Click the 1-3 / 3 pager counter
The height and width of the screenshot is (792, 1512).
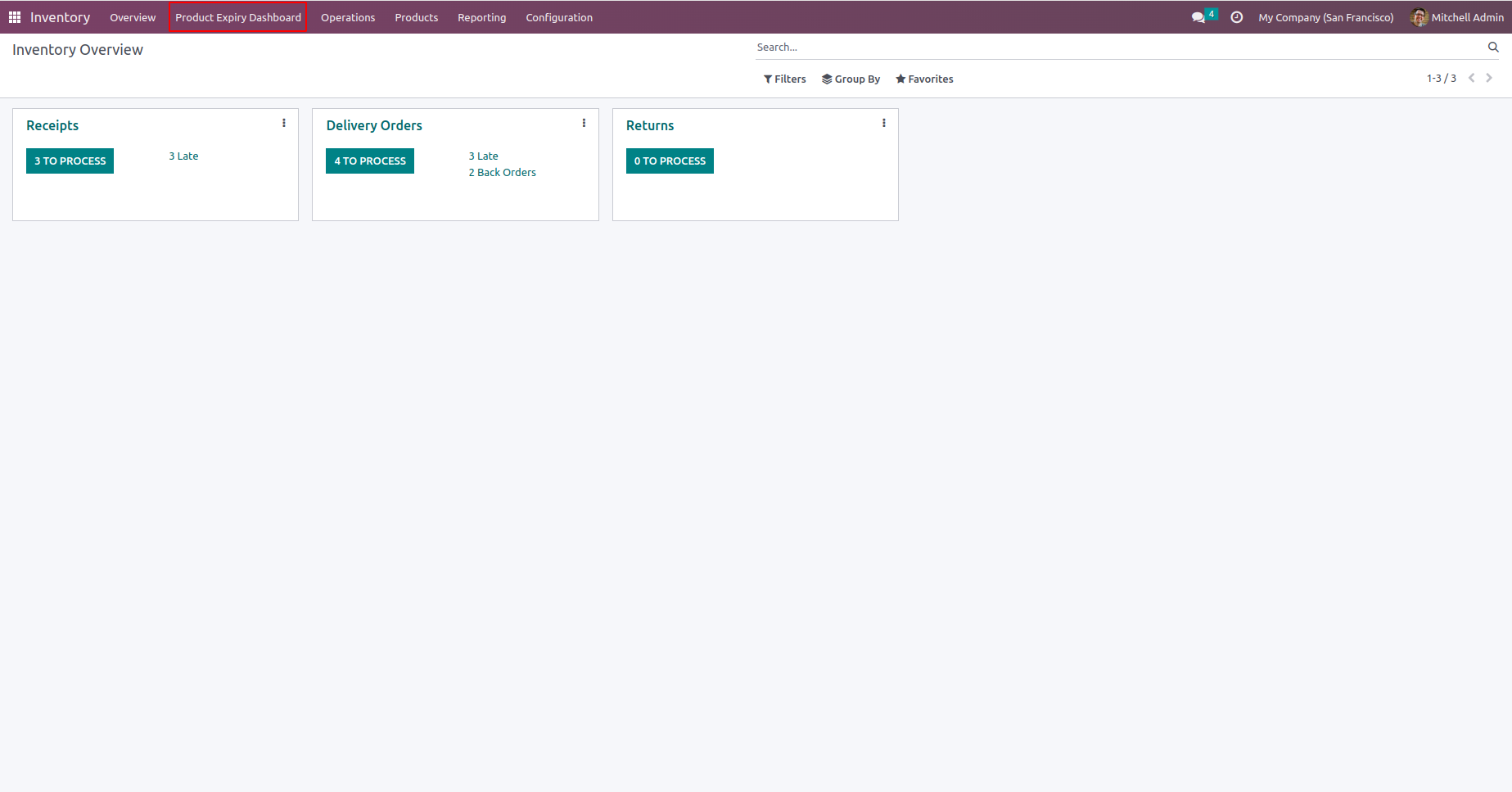tap(1442, 79)
